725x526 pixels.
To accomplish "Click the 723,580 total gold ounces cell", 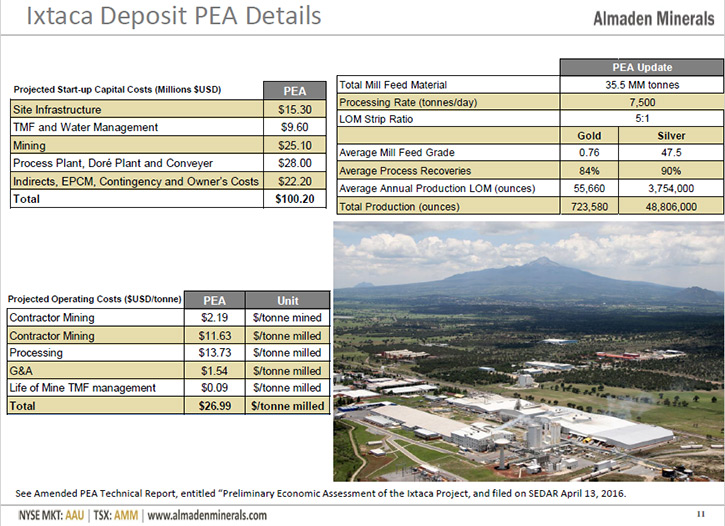I will [x=589, y=207].
